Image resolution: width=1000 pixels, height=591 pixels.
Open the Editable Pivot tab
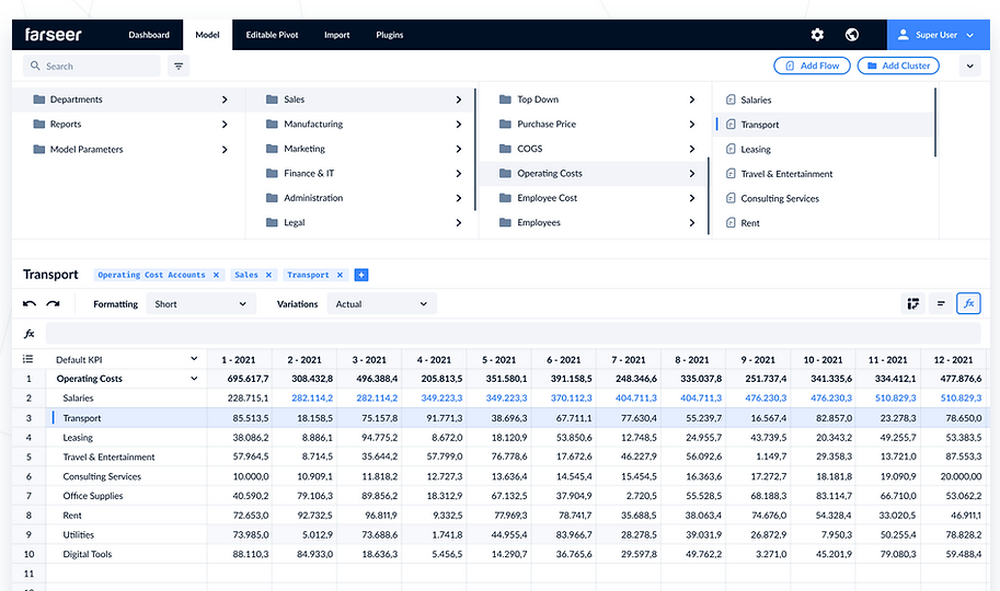tap(272, 35)
